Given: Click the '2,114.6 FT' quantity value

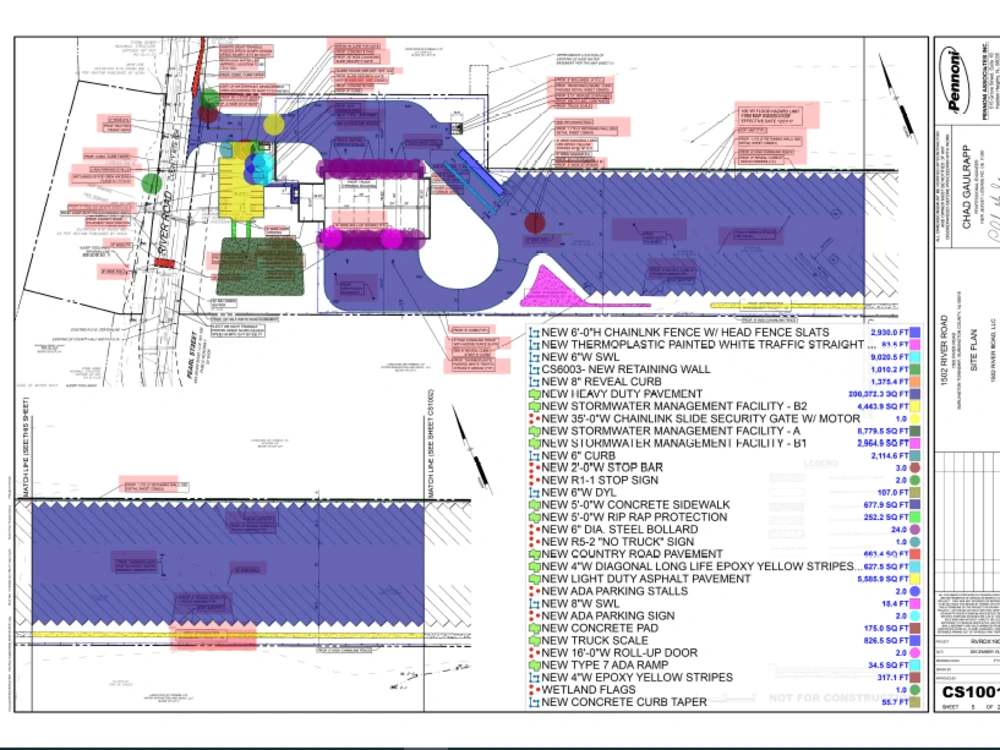Looking at the screenshot, I should pyautogui.click(x=890, y=456).
